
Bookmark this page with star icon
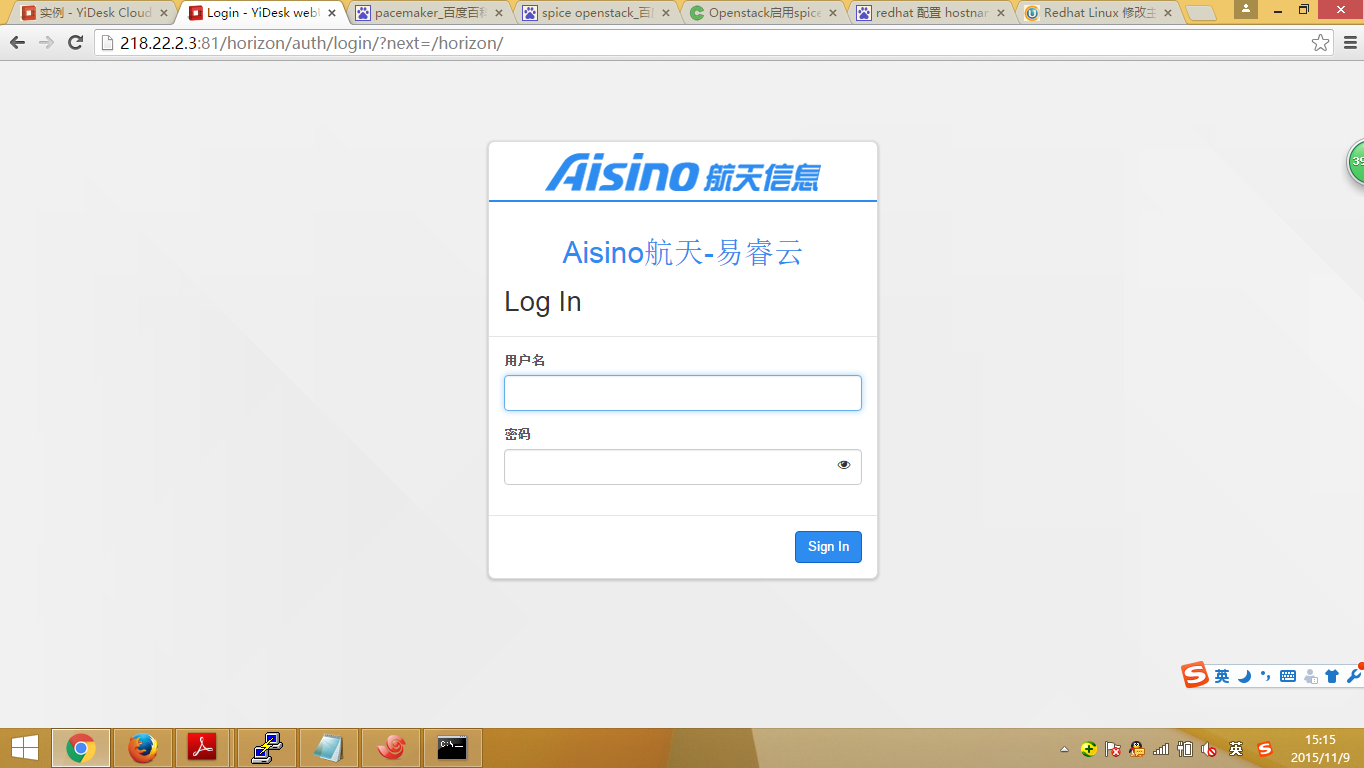click(1320, 42)
